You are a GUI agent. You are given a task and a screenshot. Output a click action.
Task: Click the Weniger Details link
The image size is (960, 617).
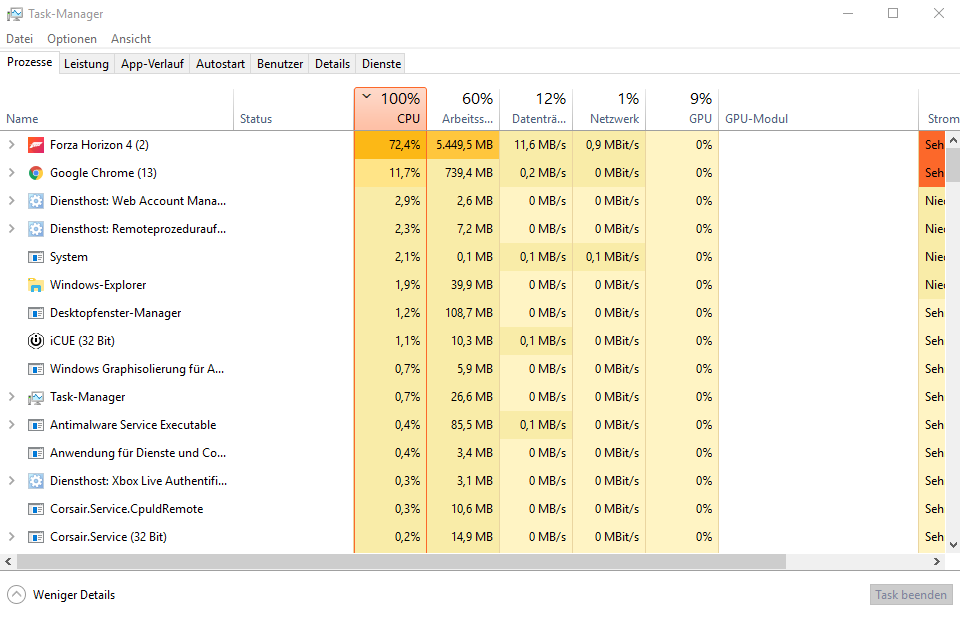[74, 595]
